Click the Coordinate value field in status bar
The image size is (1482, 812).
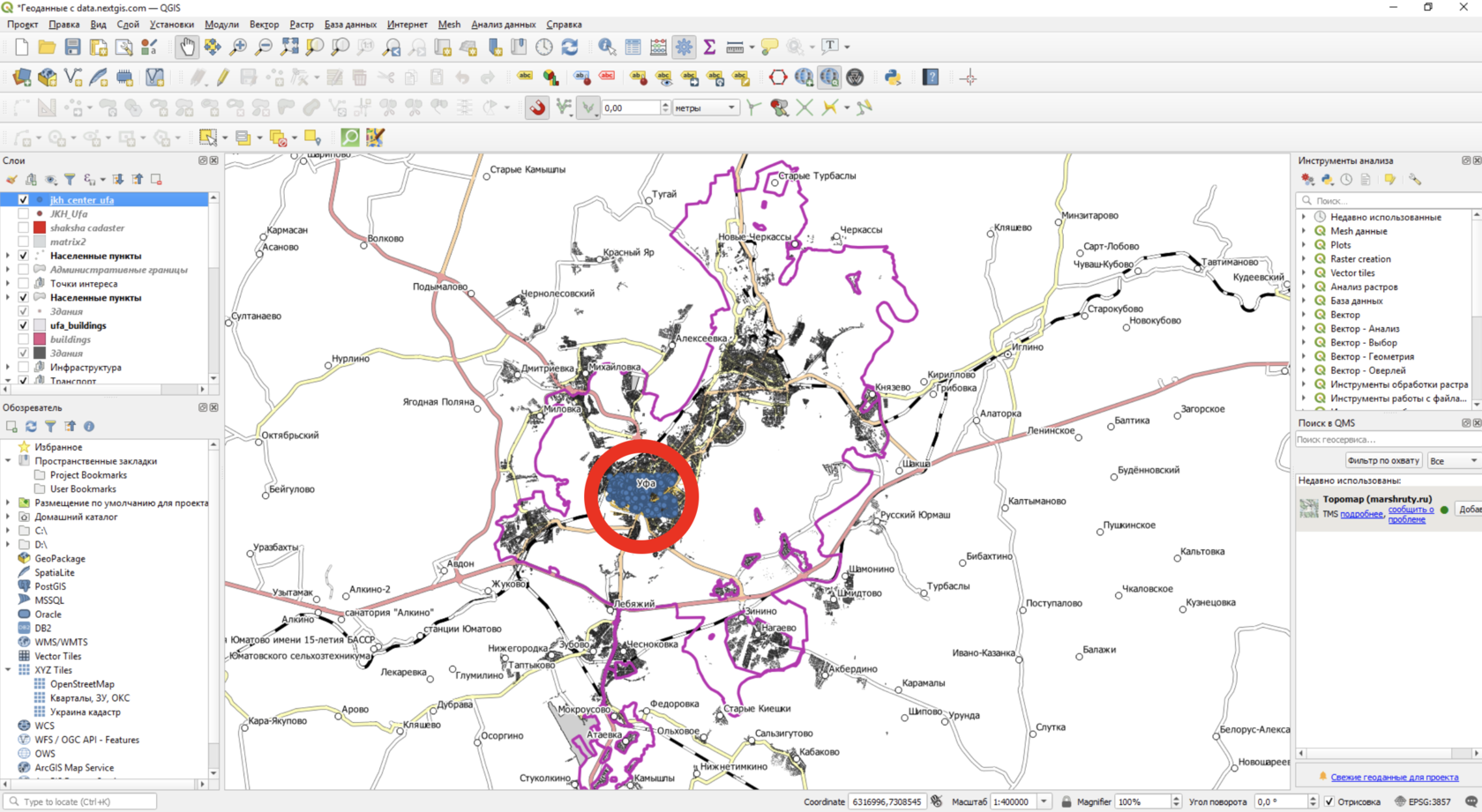887,801
